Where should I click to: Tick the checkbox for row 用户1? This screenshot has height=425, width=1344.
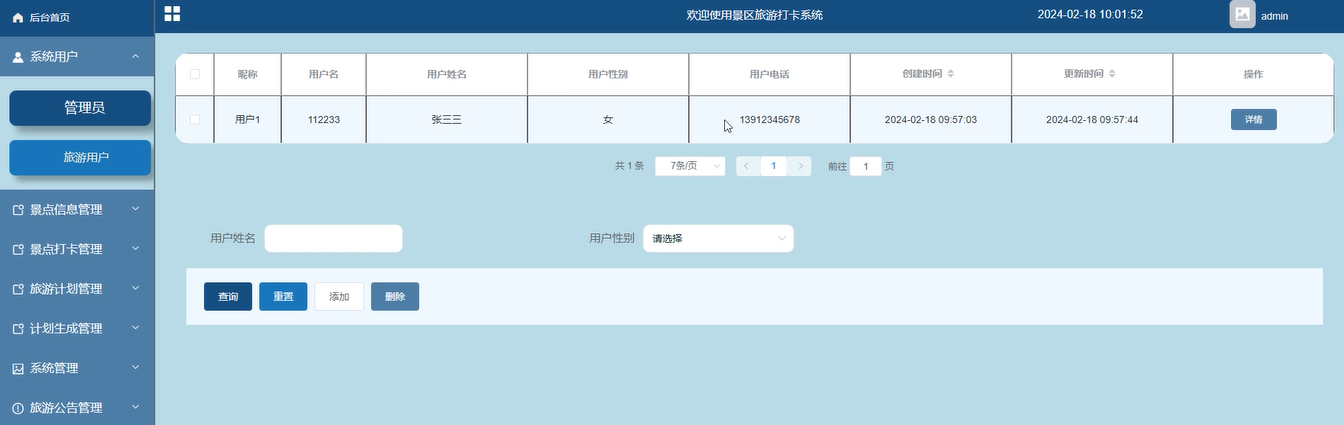[x=195, y=119]
